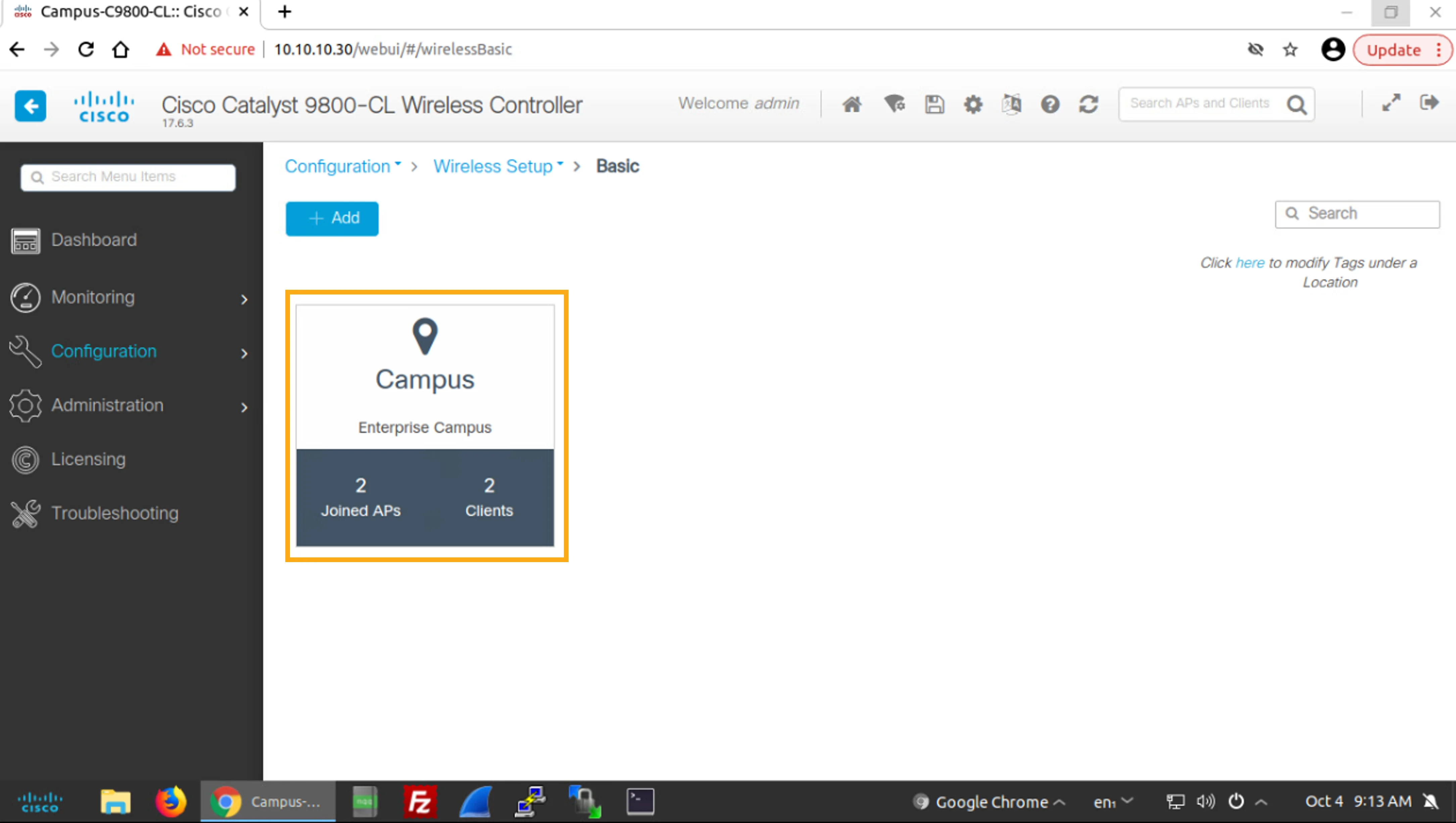Expand the Monitoring menu chevron

pos(244,299)
